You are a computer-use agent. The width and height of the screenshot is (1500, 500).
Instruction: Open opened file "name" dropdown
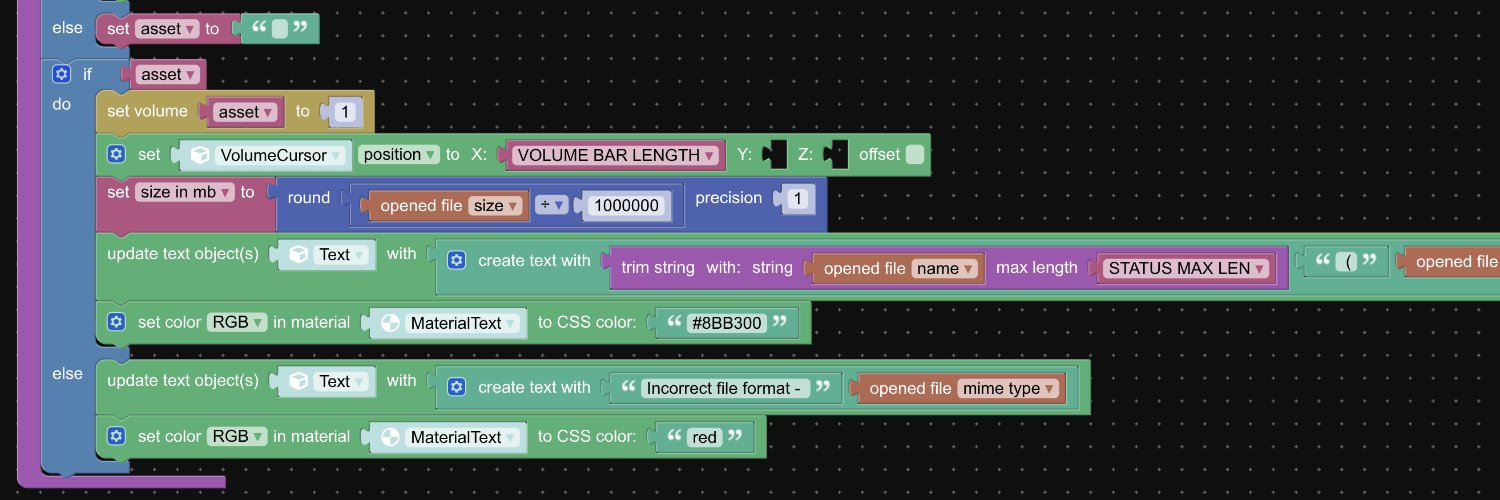tap(942, 268)
